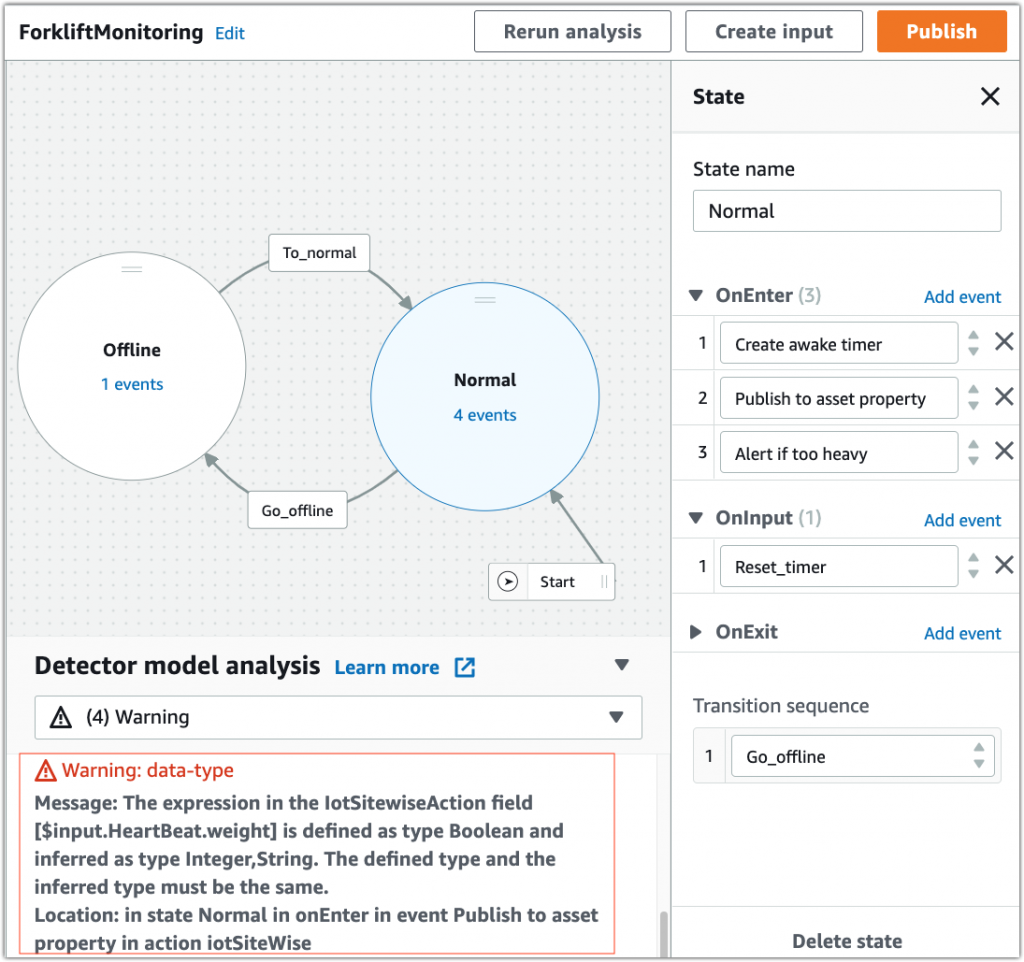The width and height of the screenshot is (1024, 962).
Task: Collapse the Detector model analysis panel
Action: pyautogui.click(x=622, y=664)
